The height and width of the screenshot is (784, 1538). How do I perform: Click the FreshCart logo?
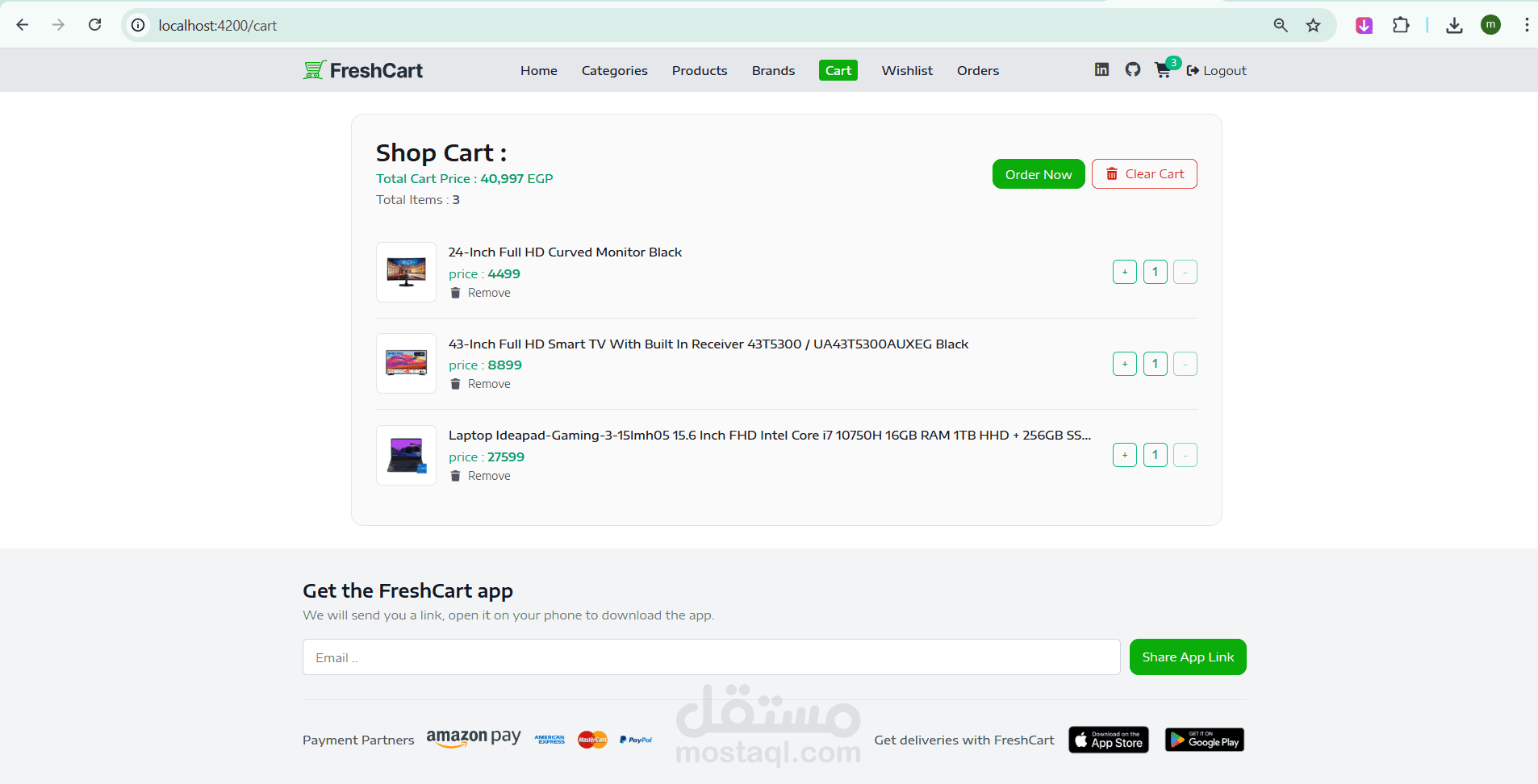point(363,70)
